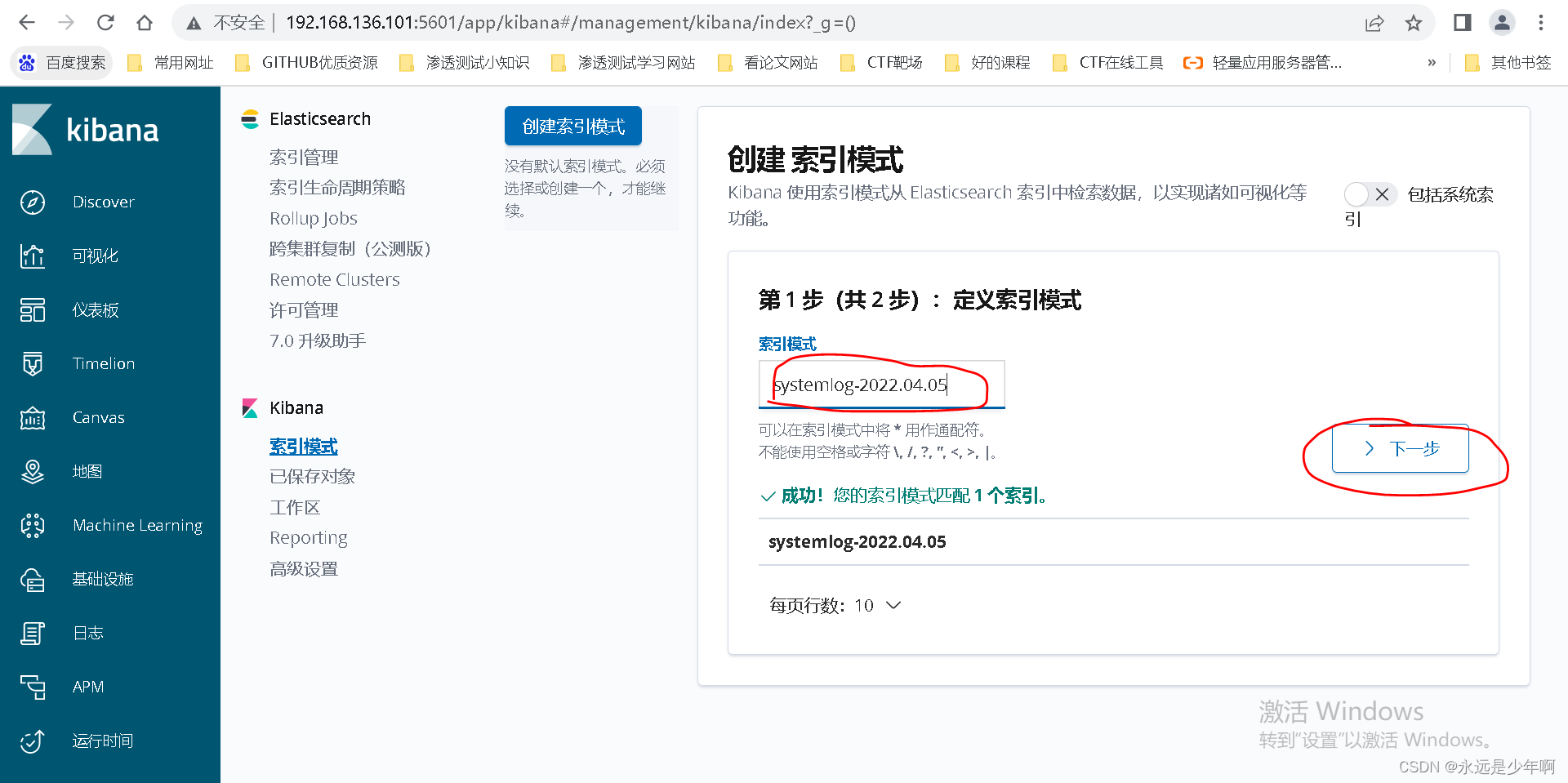
Task: Open 7.0 升级助手 link
Action: (x=318, y=340)
